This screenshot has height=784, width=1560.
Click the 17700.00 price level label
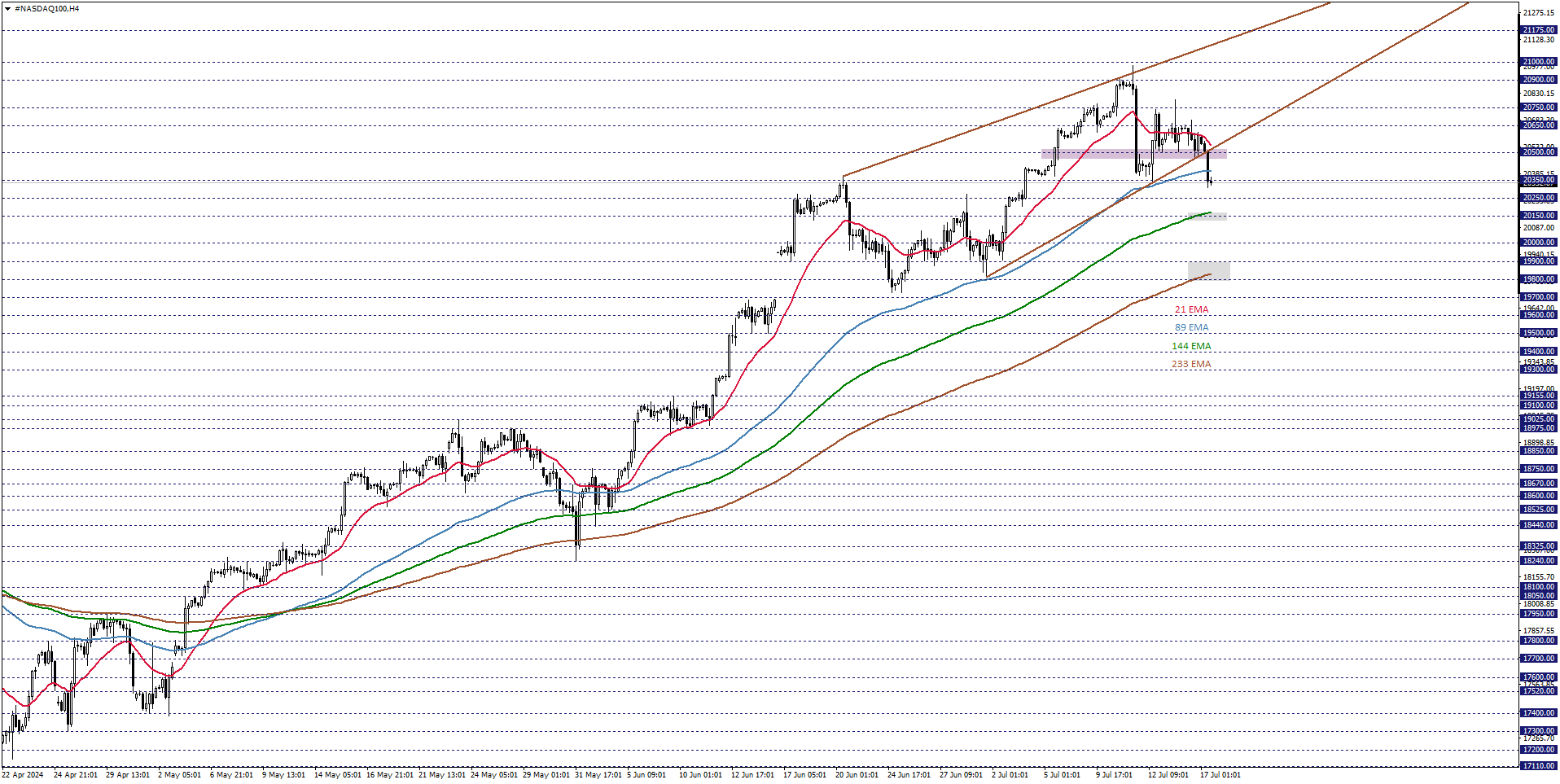coord(1539,659)
